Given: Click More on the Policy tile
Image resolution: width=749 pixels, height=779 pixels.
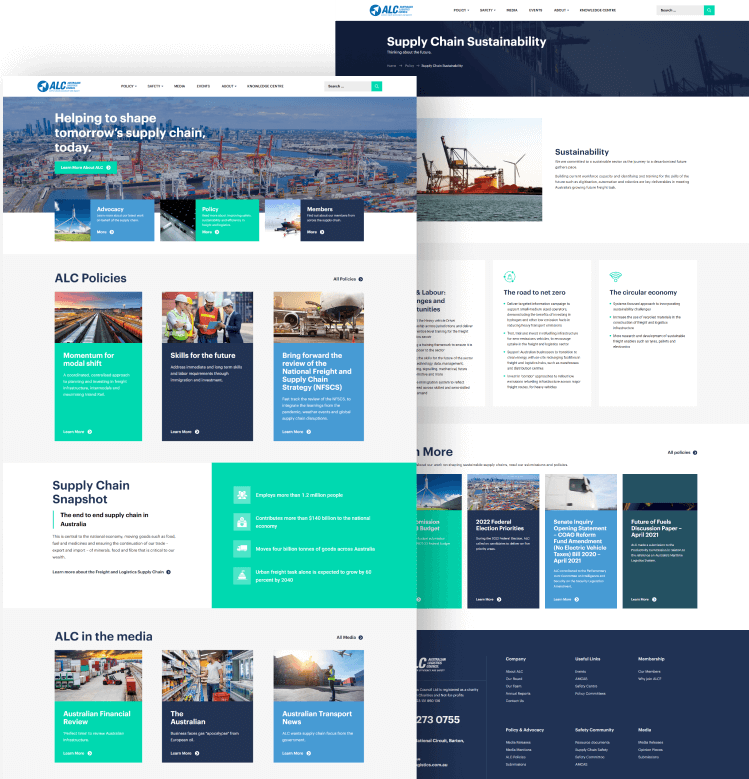Looking at the screenshot, I should (x=211, y=232).
